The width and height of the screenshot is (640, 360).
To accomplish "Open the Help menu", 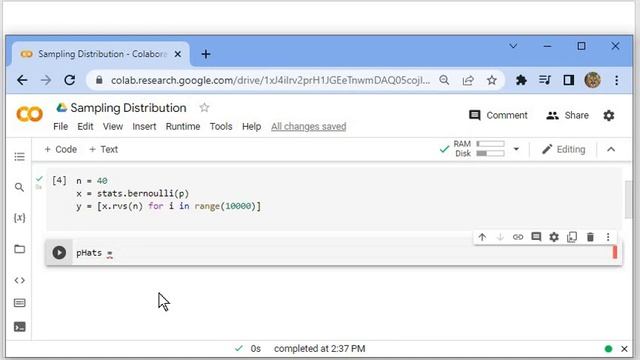I will pos(251,127).
